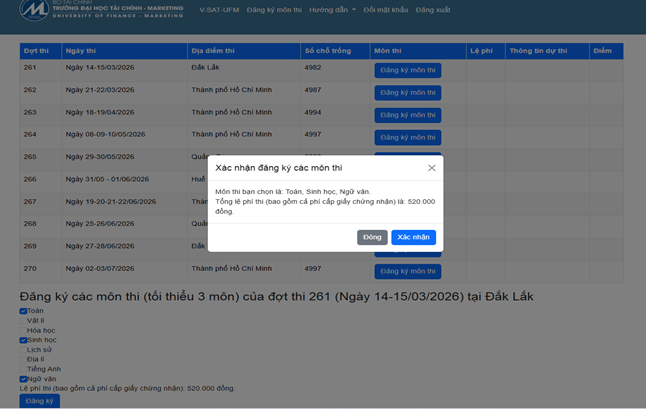Untick the Ngữ văn checkbox

coord(24,379)
